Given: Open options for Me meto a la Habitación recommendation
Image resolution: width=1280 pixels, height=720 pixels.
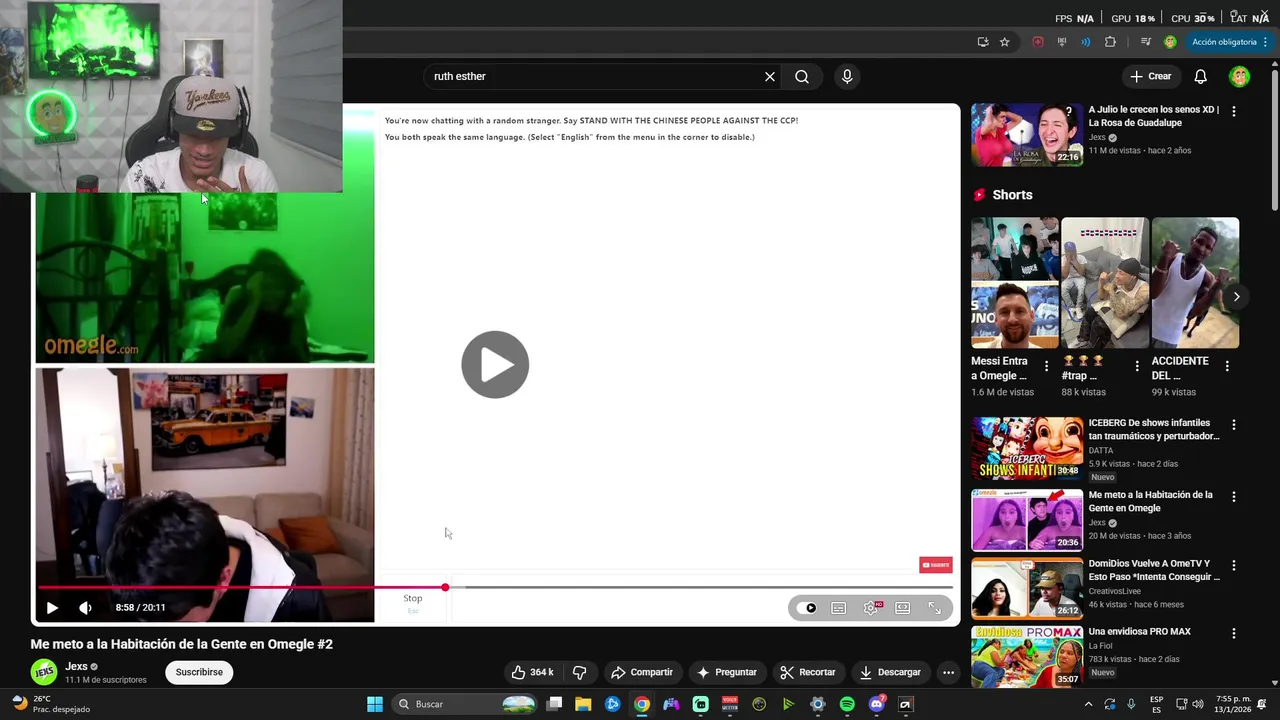Looking at the screenshot, I should (1233, 497).
